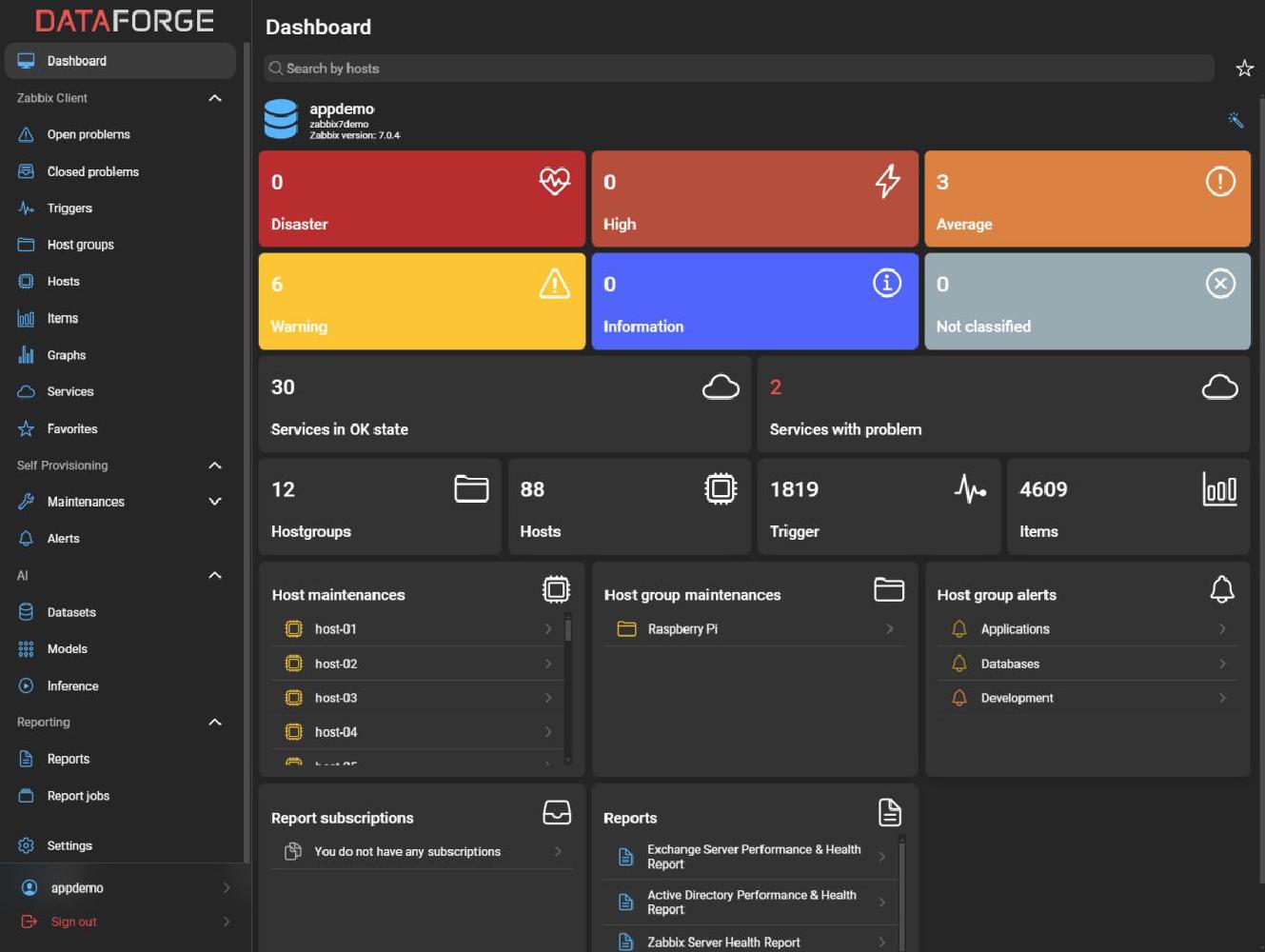Screen dimensions: 1265x952
Task: Click the appdemo database stack icon
Action: [281, 120]
